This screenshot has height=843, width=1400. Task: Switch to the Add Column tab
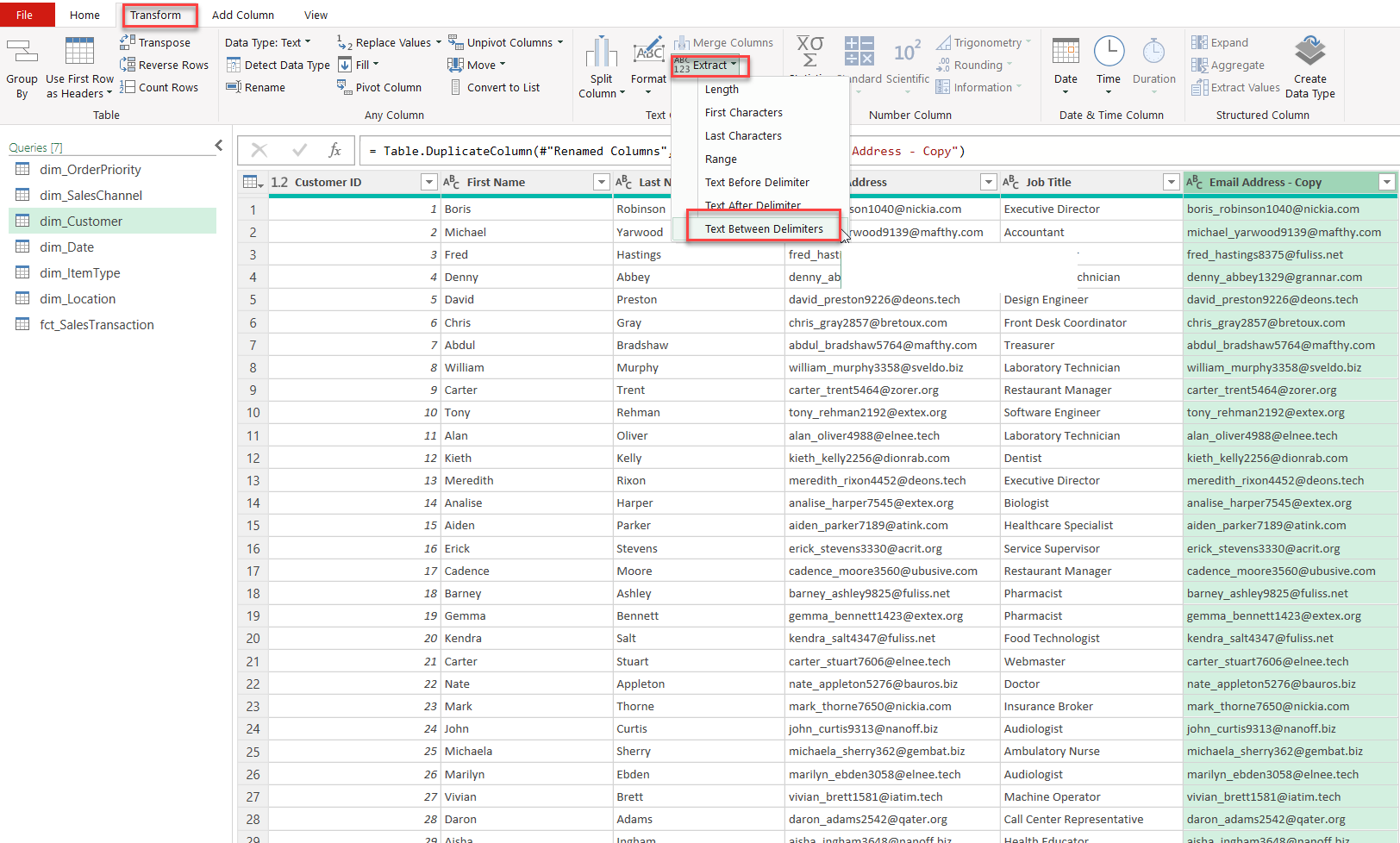point(243,15)
